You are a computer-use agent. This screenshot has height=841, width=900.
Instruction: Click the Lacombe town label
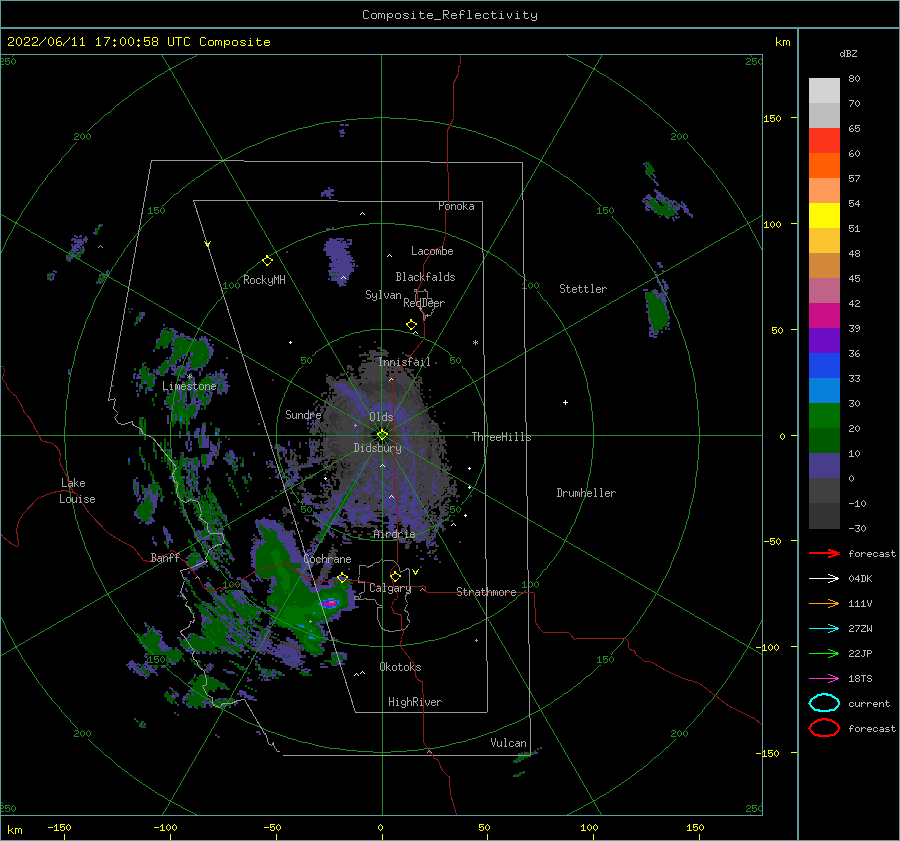tap(432, 251)
